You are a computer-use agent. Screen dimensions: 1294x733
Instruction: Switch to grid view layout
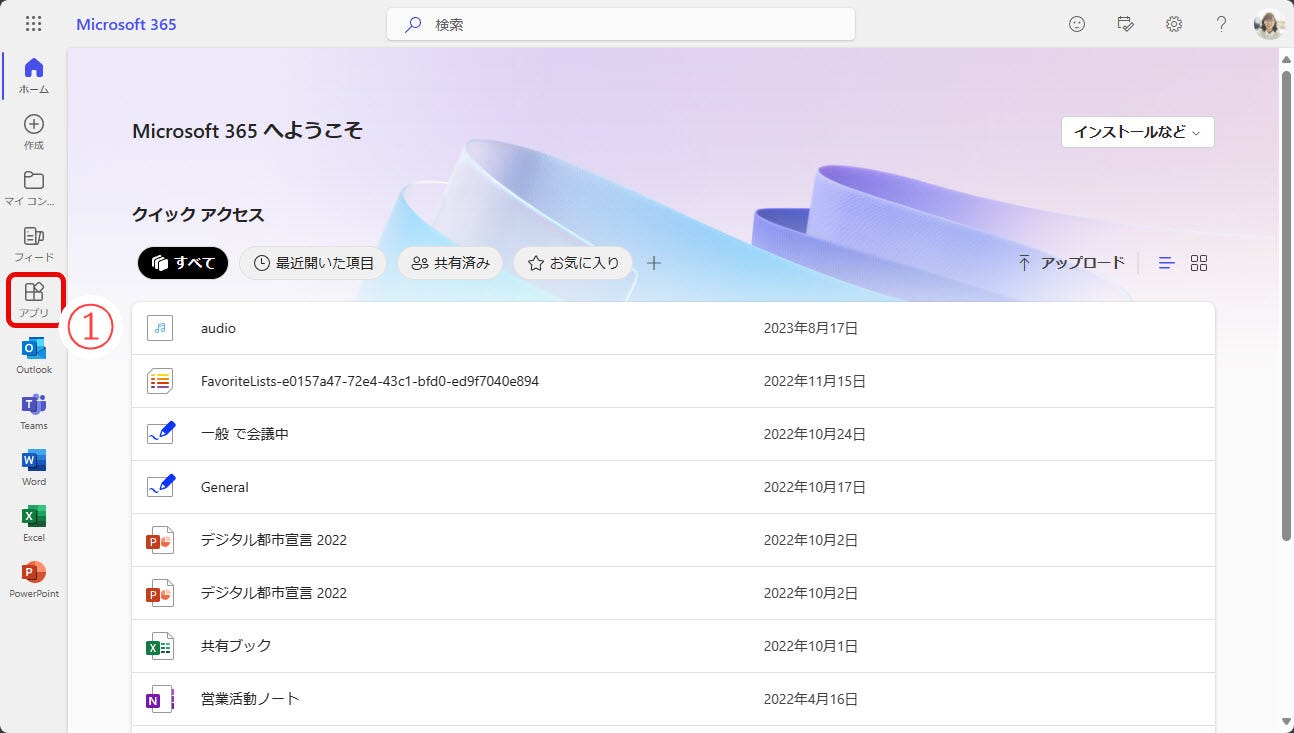point(1199,263)
